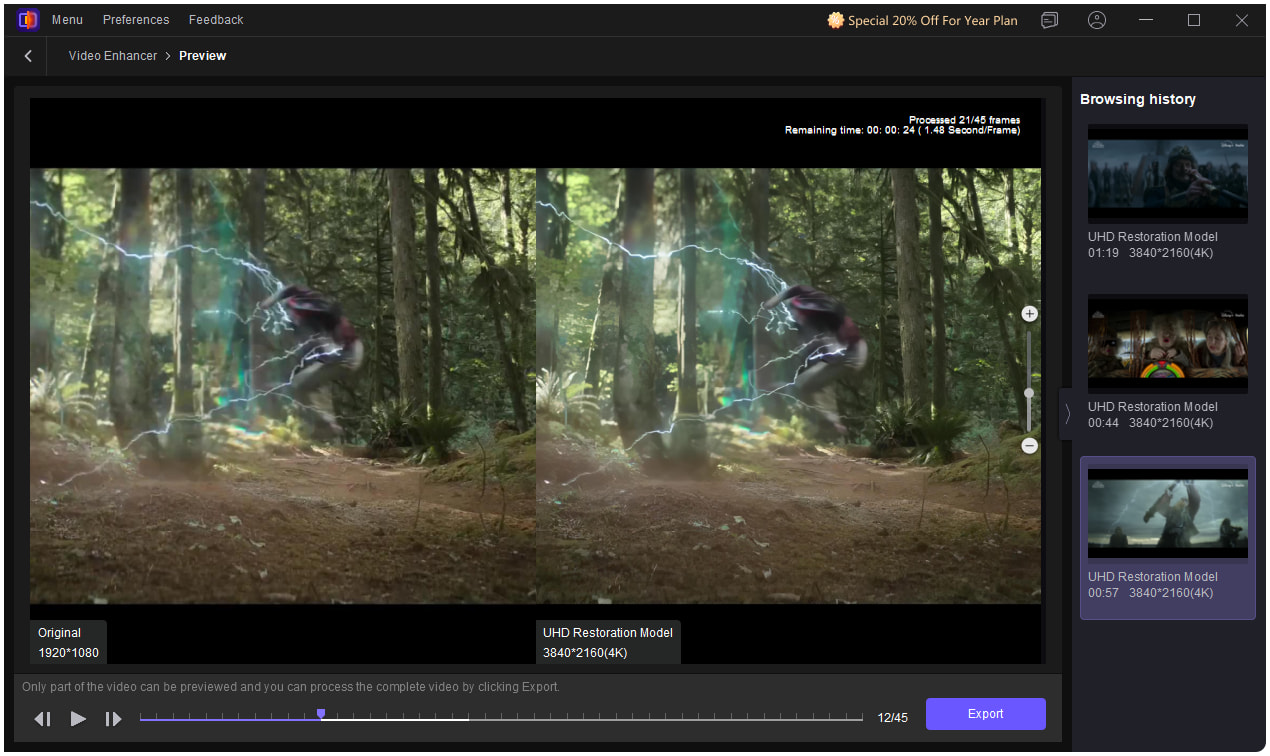
Task: Click the UHD Restoration Model 3840*2160(4K) label
Action: pyautogui.click(x=608, y=643)
